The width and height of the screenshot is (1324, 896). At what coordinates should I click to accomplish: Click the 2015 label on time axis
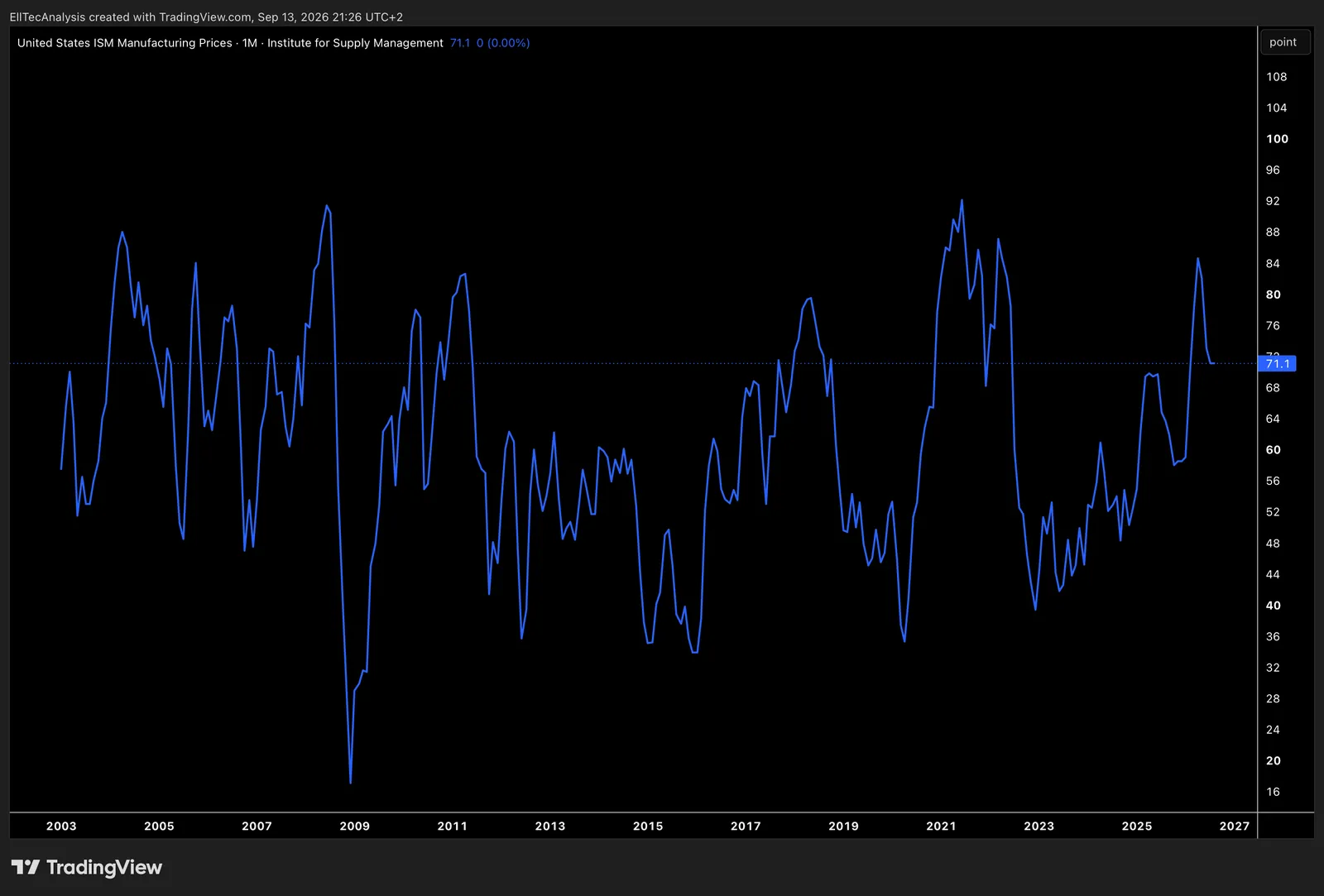[x=648, y=826]
